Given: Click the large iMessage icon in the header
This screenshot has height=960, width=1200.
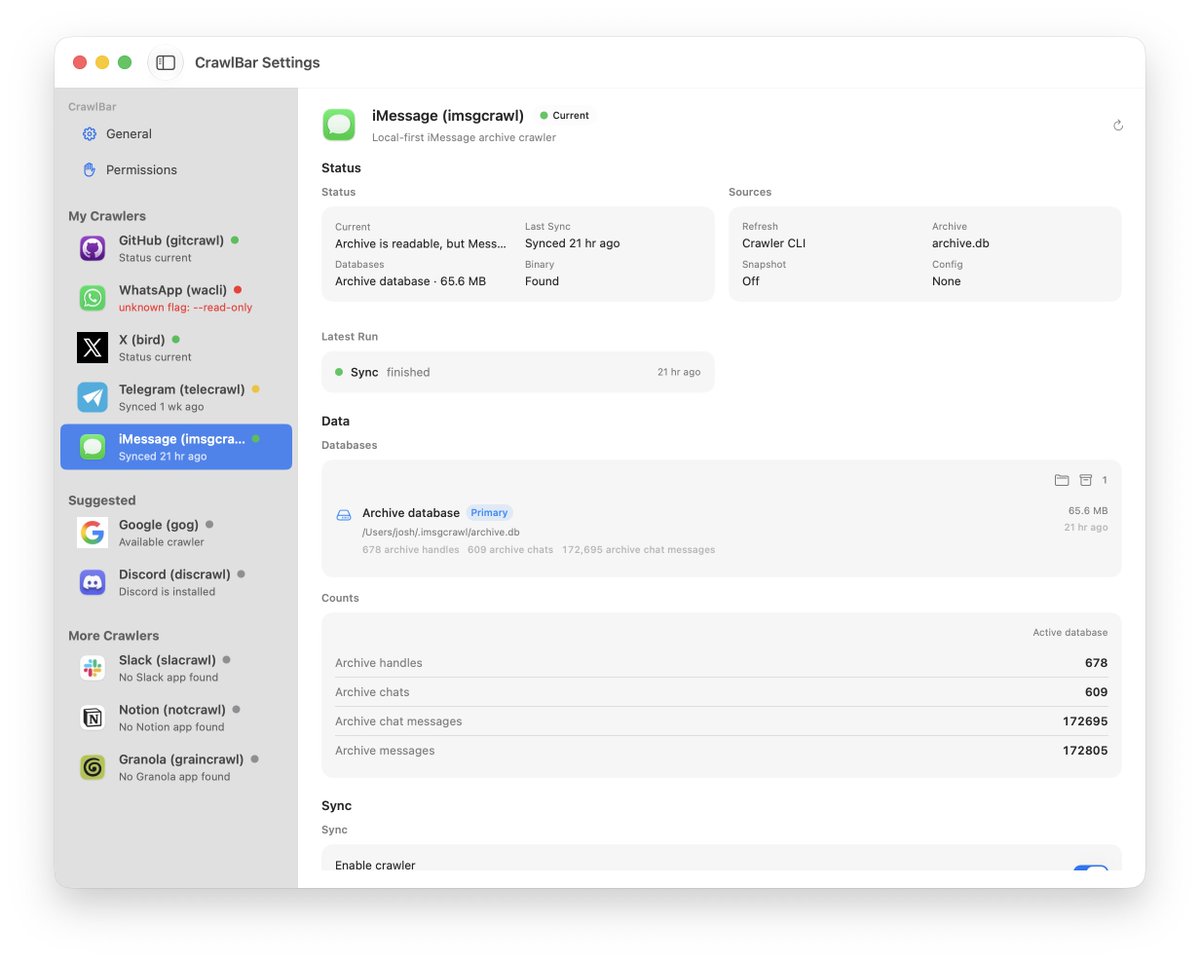Looking at the screenshot, I should pos(339,125).
